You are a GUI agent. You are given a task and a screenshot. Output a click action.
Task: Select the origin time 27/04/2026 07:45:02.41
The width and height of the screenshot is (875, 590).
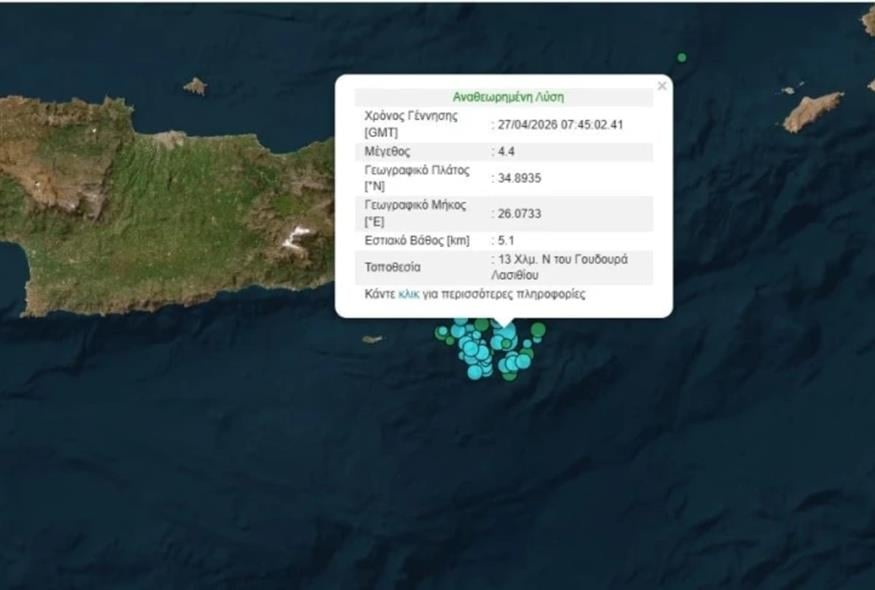[x=560, y=125]
